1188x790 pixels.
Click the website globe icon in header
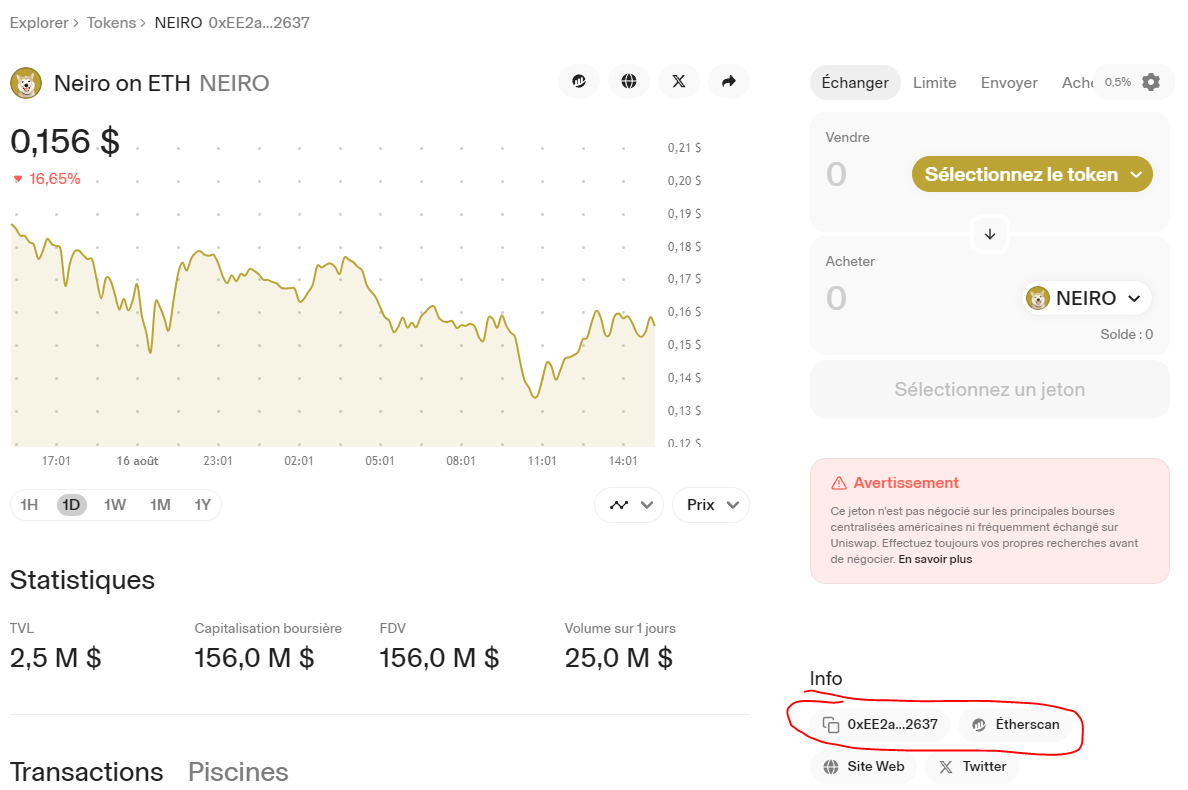point(629,82)
